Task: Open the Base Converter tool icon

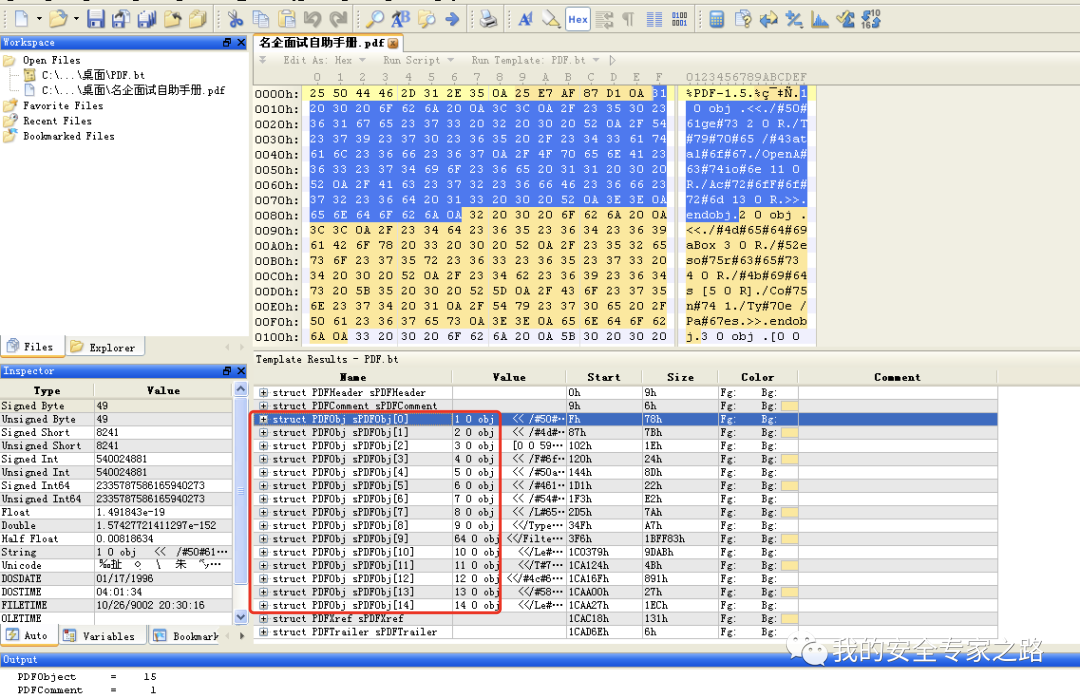Action: (x=871, y=18)
